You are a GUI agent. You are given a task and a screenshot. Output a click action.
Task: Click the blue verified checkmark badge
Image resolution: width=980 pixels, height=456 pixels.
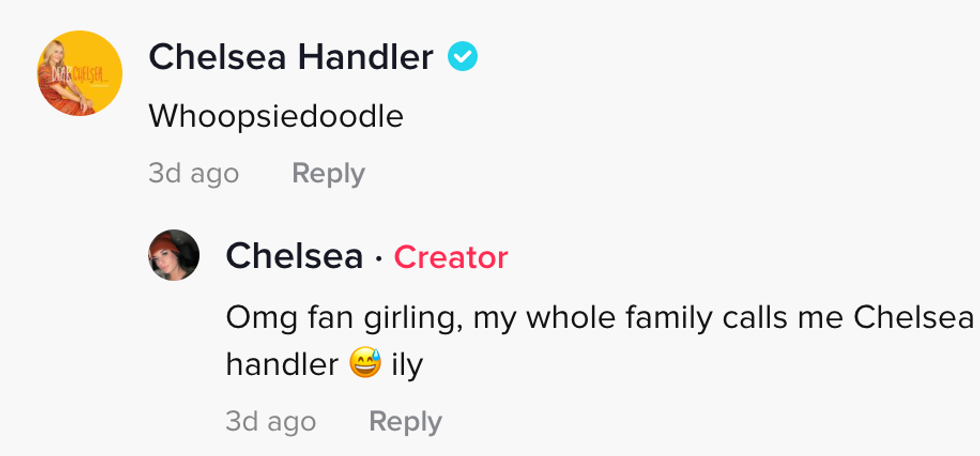coord(462,58)
